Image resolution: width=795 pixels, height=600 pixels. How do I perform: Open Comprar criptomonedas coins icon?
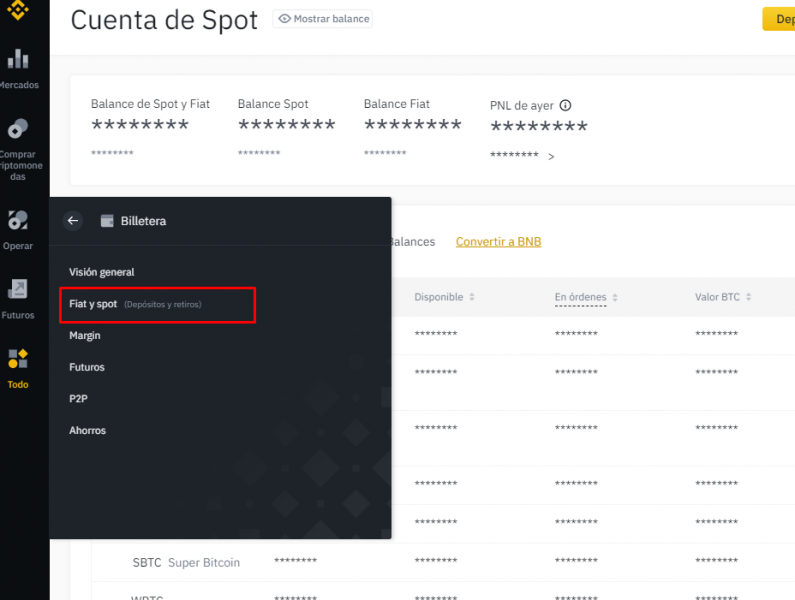(x=18, y=128)
